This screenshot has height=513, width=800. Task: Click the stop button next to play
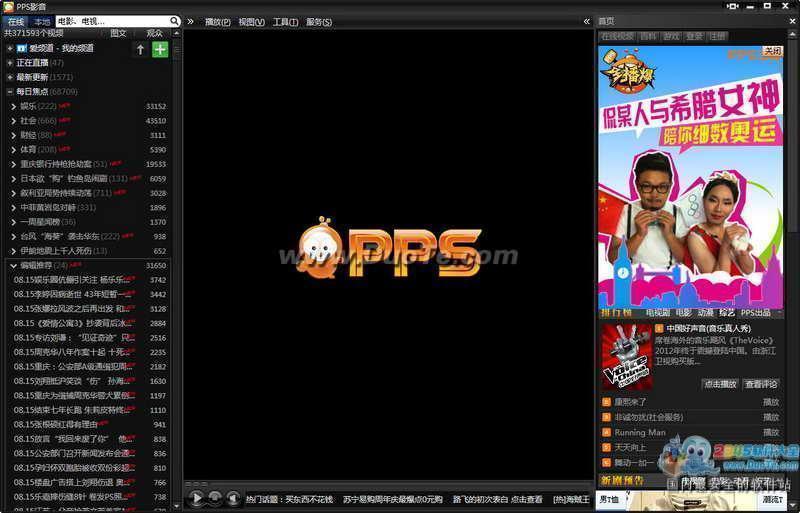[x=215, y=498]
